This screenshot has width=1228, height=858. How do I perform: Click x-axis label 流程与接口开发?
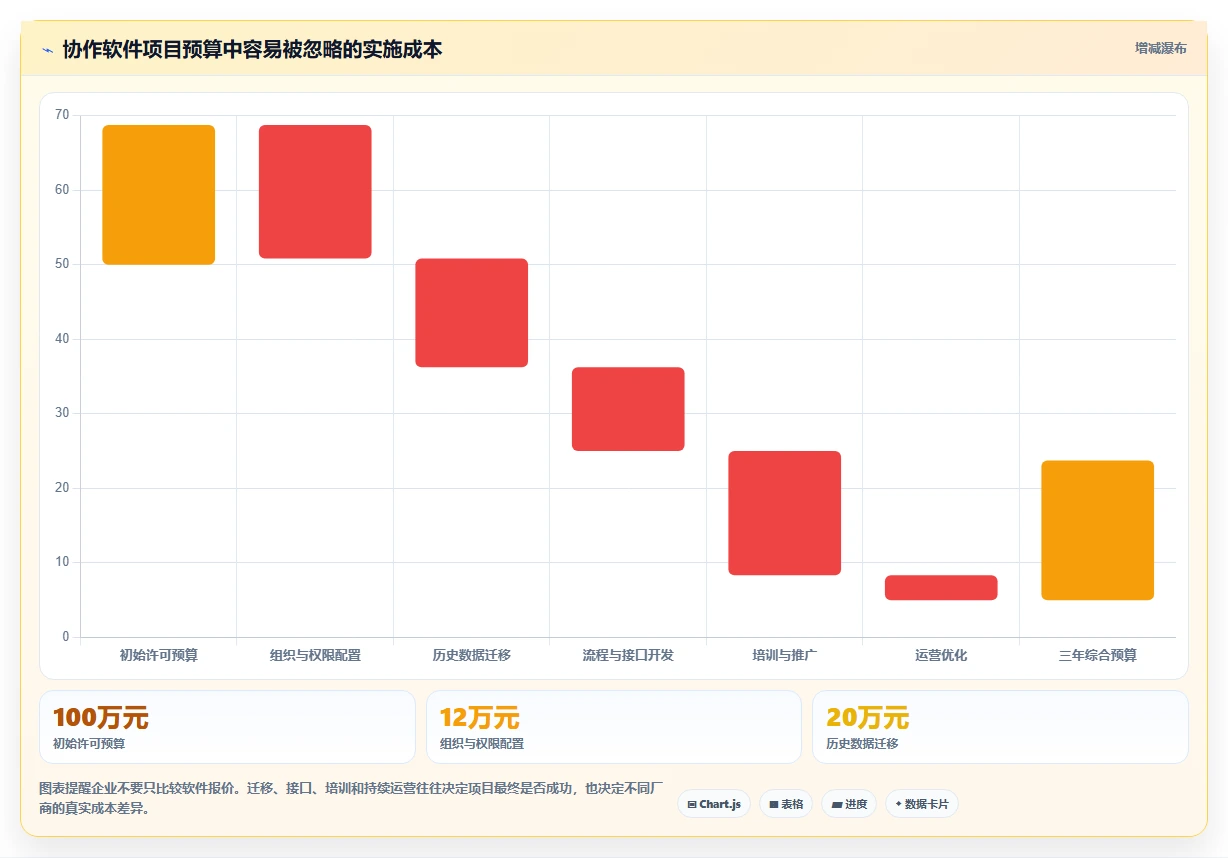[628, 656]
